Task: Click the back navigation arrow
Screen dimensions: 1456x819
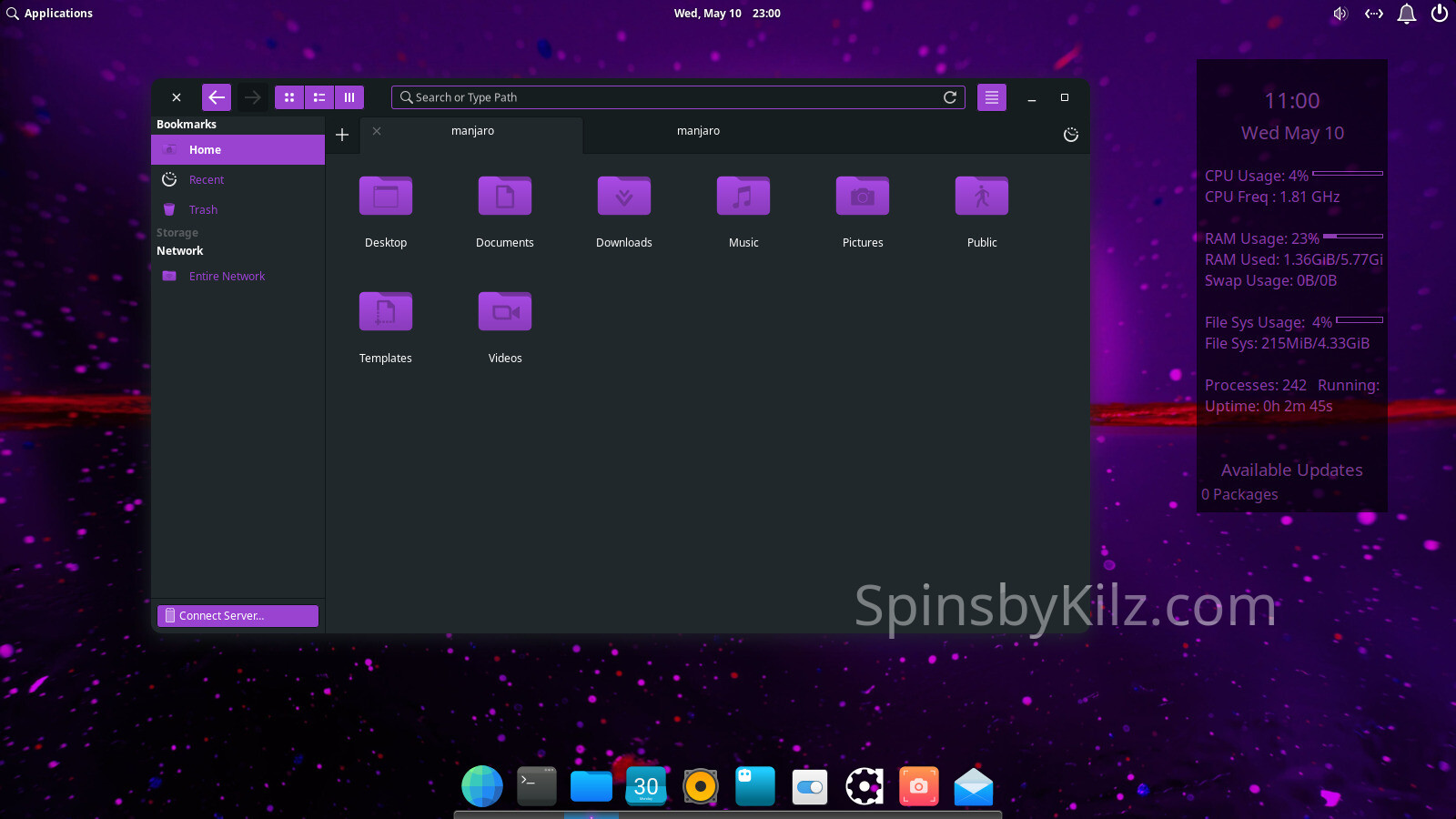Action: [217, 97]
